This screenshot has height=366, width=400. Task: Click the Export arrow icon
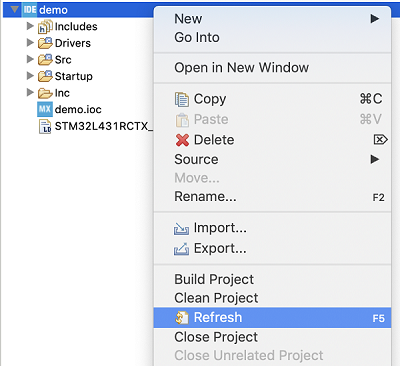[x=181, y=249]
